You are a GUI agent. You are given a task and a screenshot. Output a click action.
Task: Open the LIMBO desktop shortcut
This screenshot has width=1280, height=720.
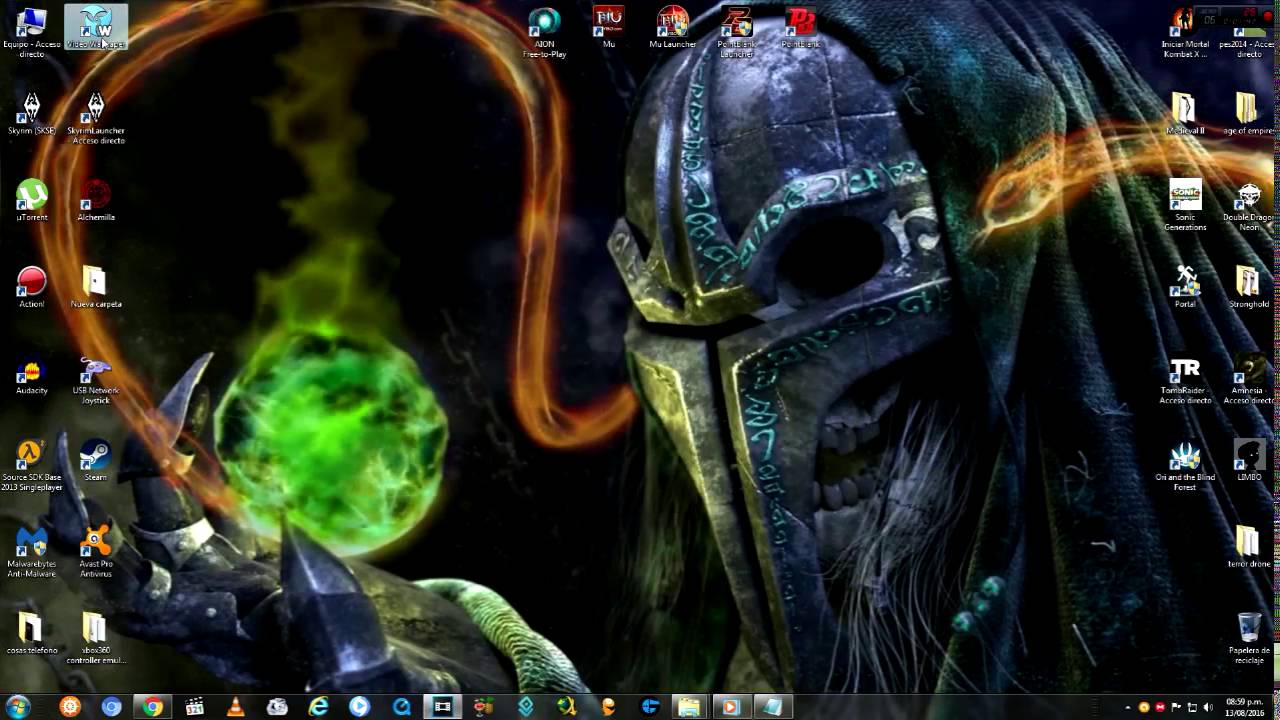point(1249,460)
